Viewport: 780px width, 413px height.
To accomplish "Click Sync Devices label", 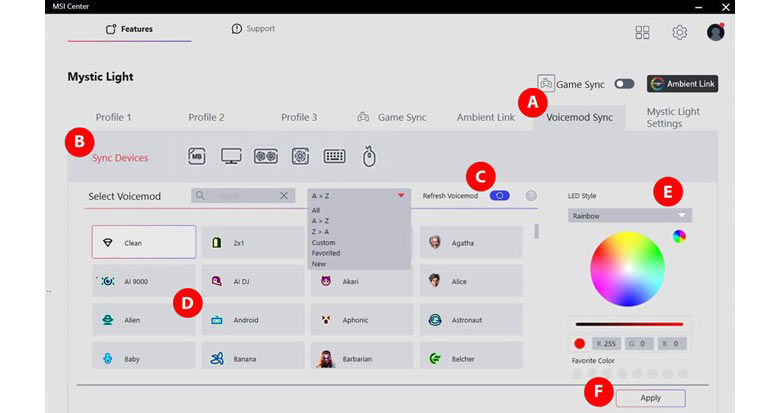I will 120,158.
